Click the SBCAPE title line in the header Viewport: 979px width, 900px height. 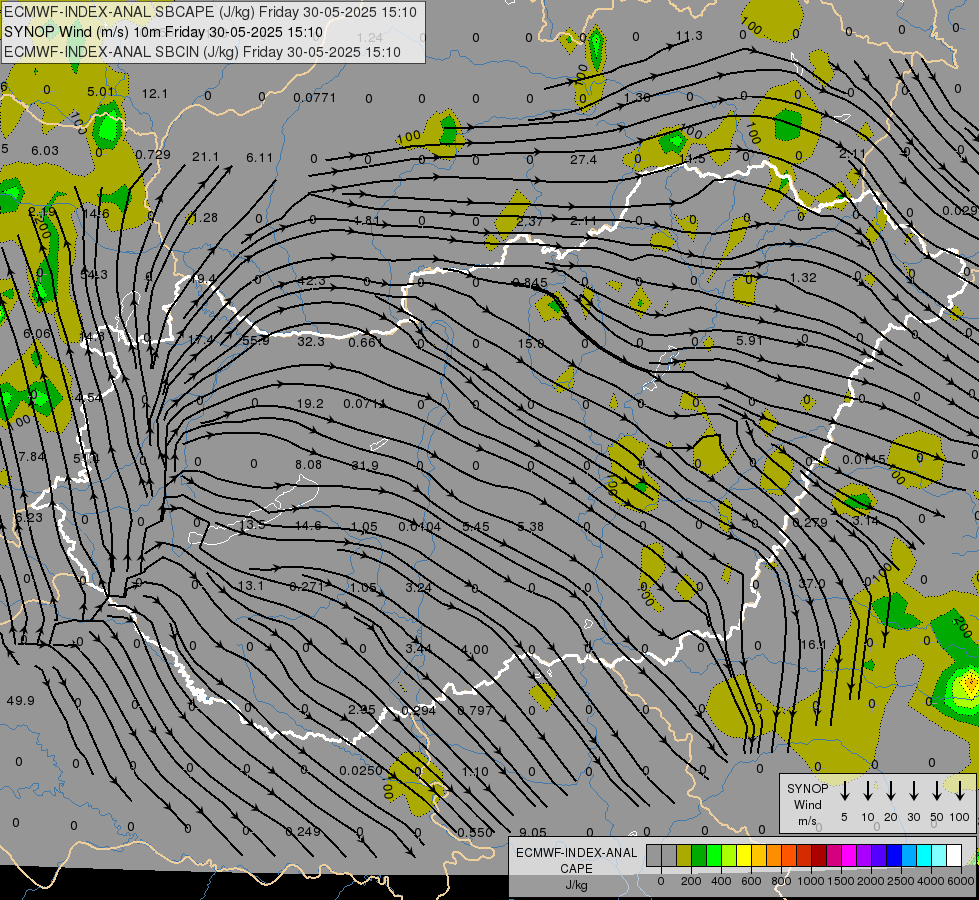[210, 12]
